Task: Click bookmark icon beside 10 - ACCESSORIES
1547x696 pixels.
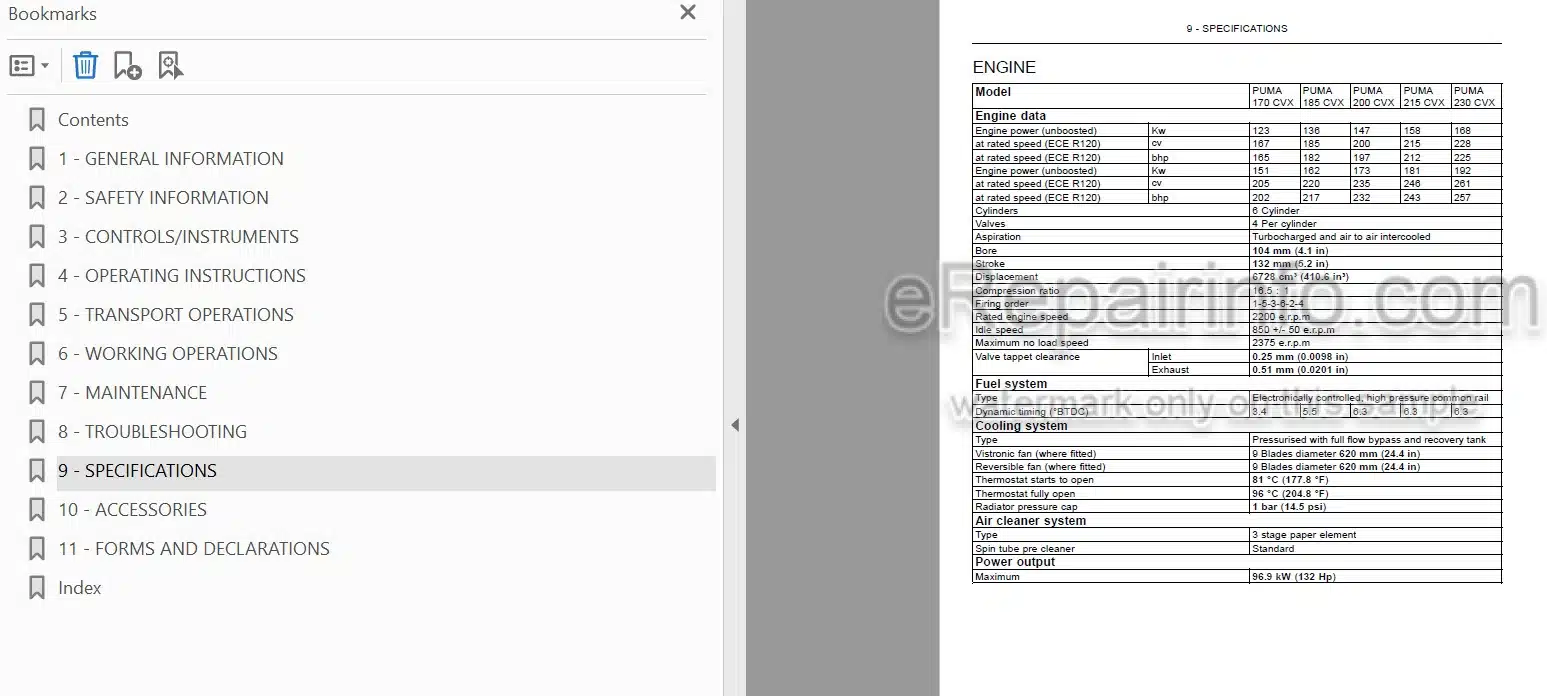Action: [37, 510]
